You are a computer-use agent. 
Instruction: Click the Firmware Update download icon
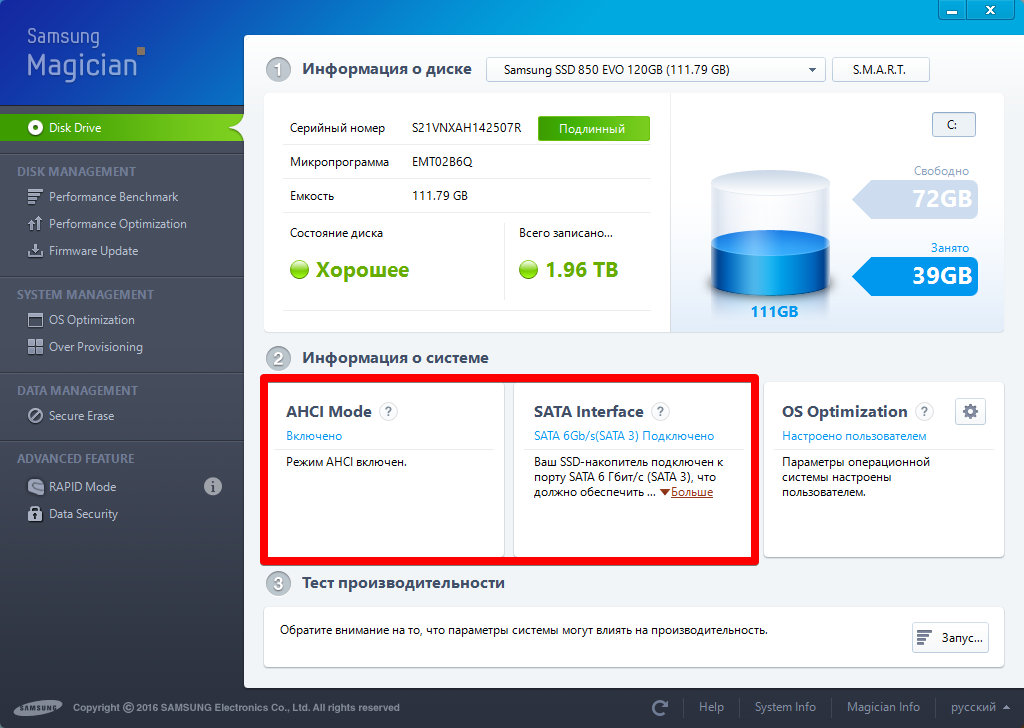[x=35, y=251]
